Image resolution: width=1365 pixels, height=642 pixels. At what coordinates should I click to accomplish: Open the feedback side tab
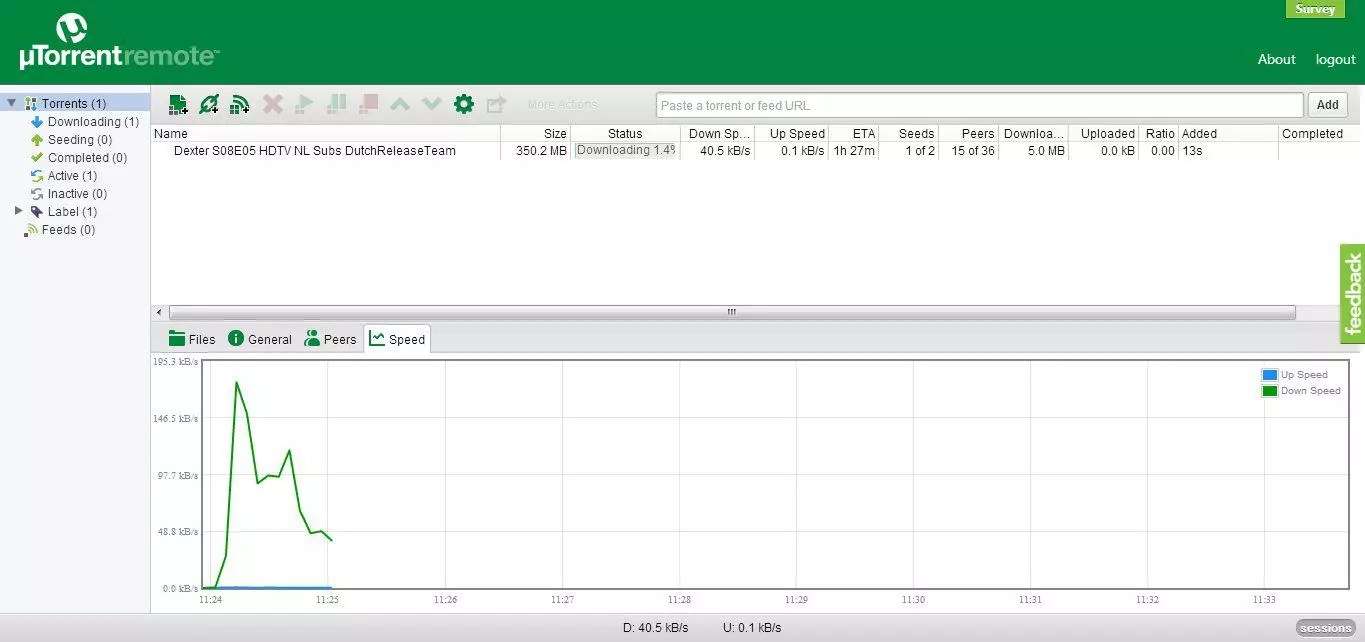[x=1353, y=294]
